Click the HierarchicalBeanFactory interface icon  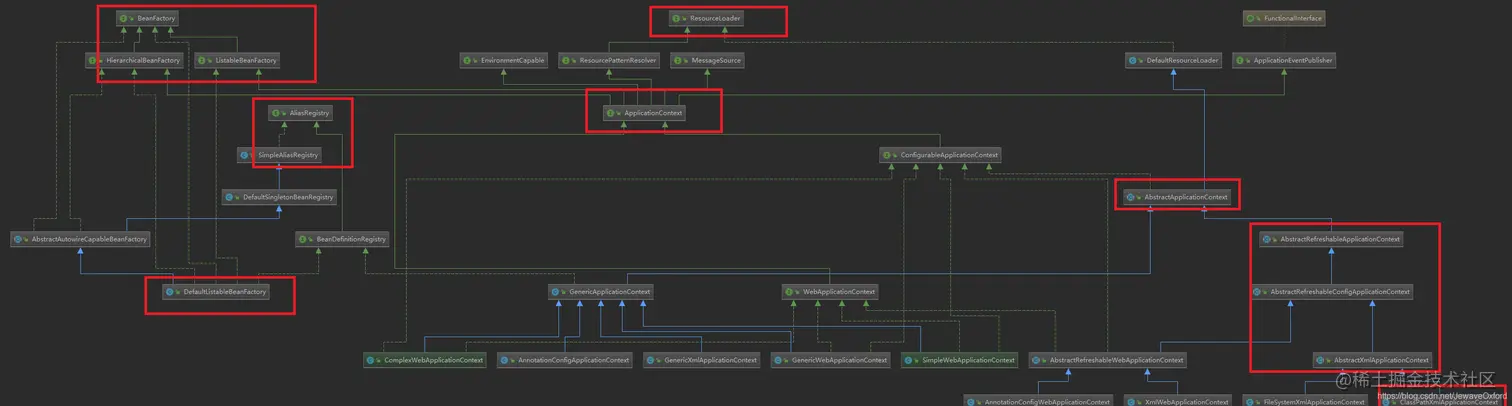pyautogui.click(x=93, y=60)
